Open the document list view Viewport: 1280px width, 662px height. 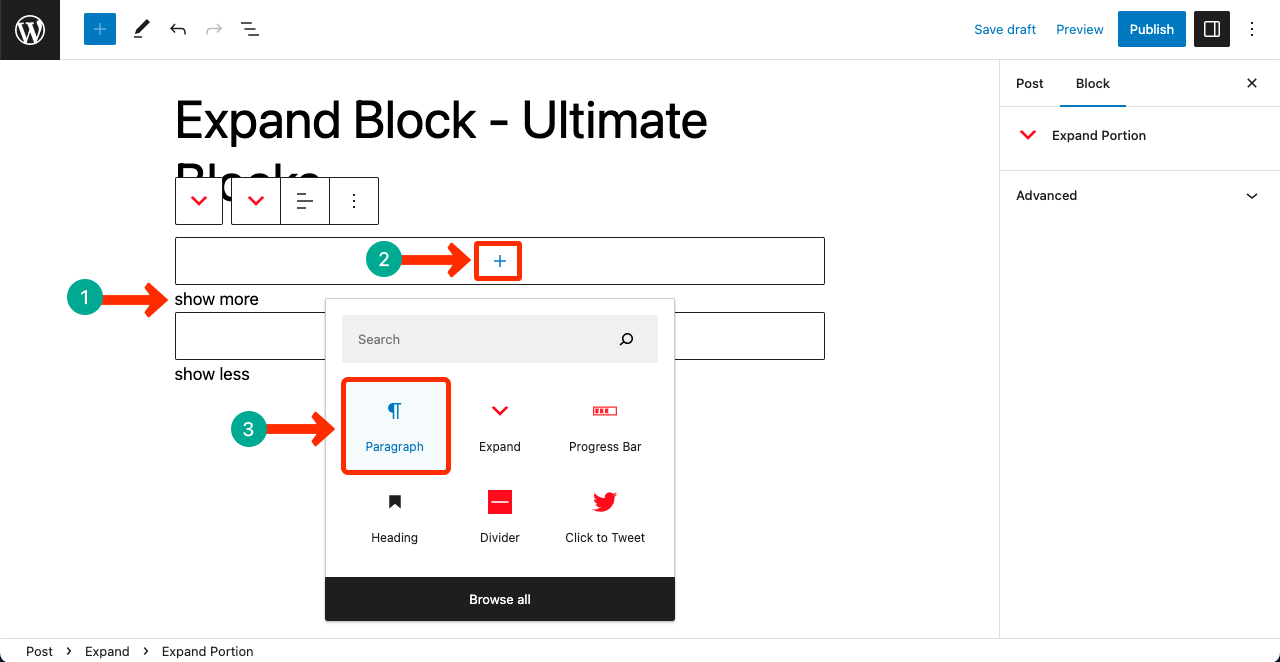click(x=249, y=29)
